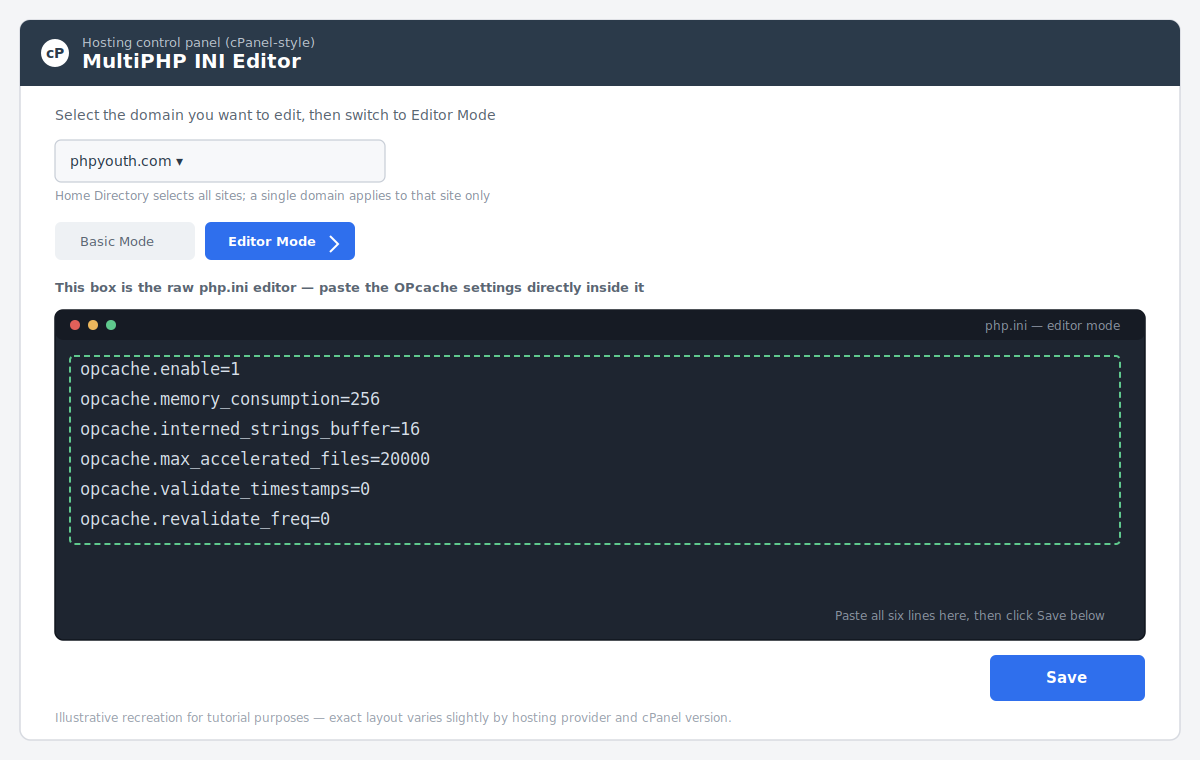Click the 'php.ini — editor mode' title label

click(x=1052, y=325)
